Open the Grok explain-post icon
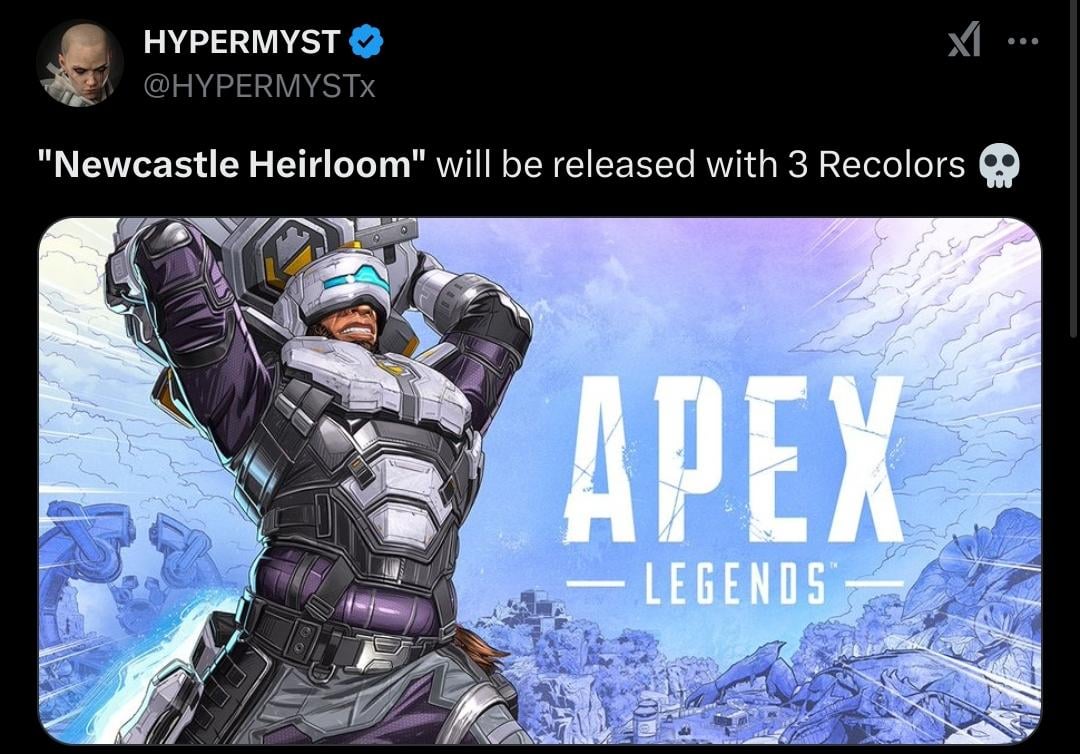 (964, 41)
